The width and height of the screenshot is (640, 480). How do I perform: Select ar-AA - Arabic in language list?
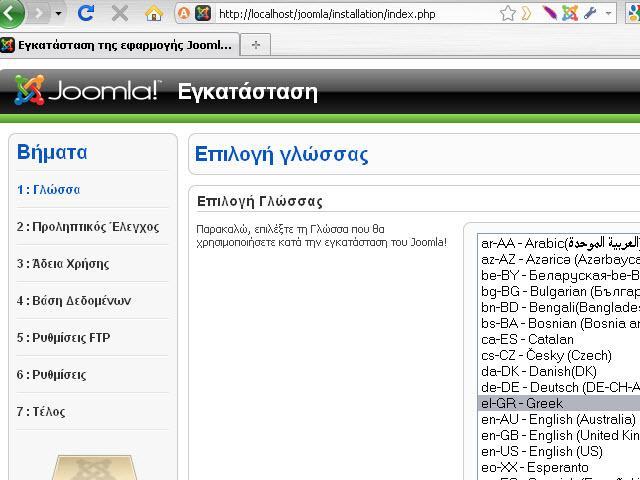click(558, 243)
